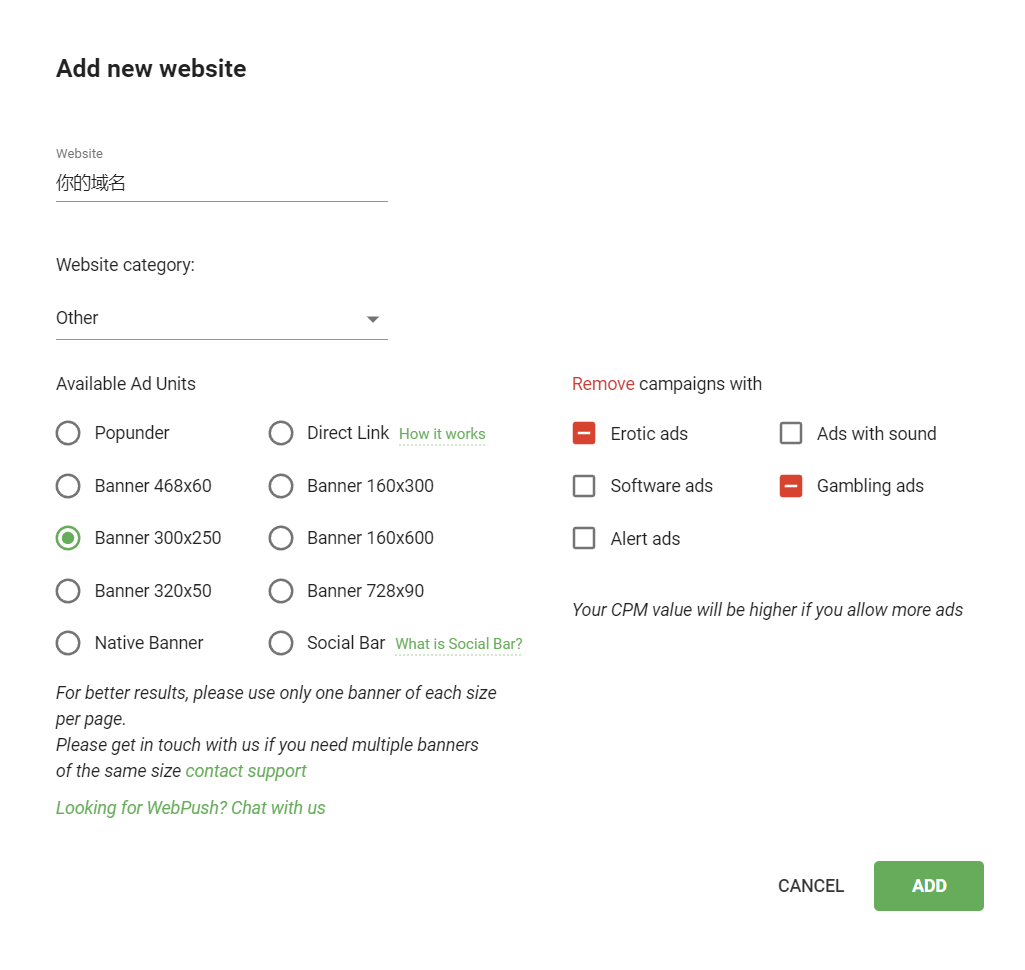Choose the Native Banner ad unit
The width and height of the screenshot is (1025, 970).
[x=68, y=643]
